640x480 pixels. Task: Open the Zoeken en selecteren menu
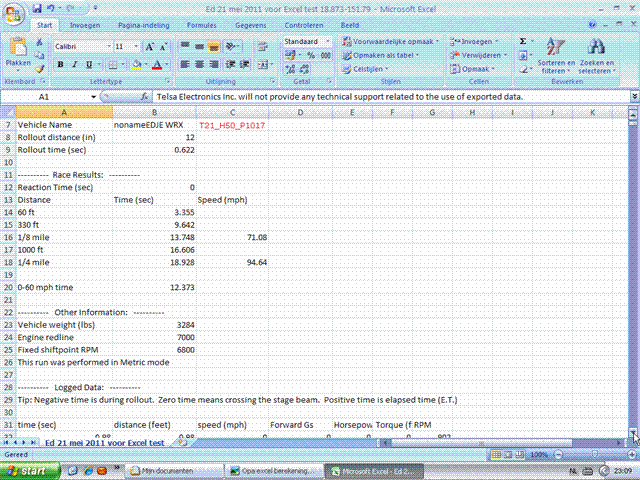(597, 55)
